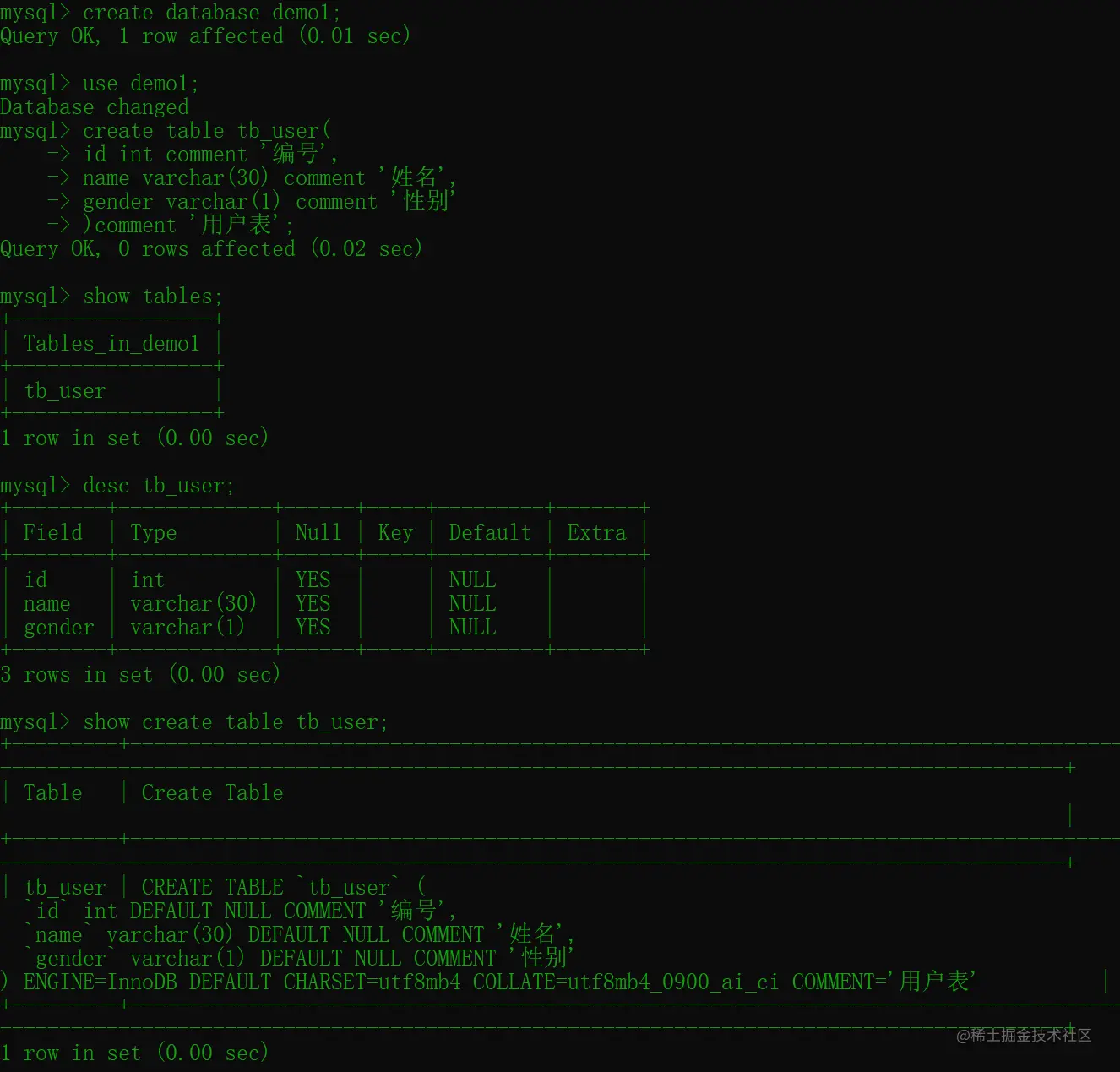Click the 'create table tb_user(' line
This screenshot has height=1072, width=1120.
207,131
